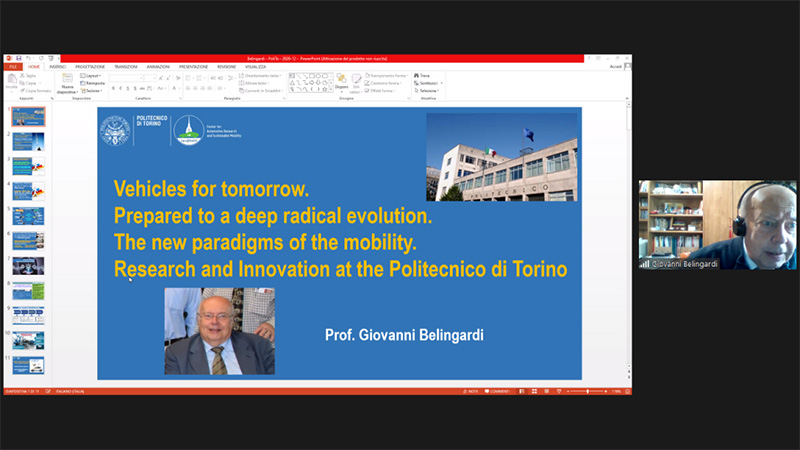The image size is (800, 450).
Task: Switch to the PRESENTAZIONE tab
Action: coord(193,67)
